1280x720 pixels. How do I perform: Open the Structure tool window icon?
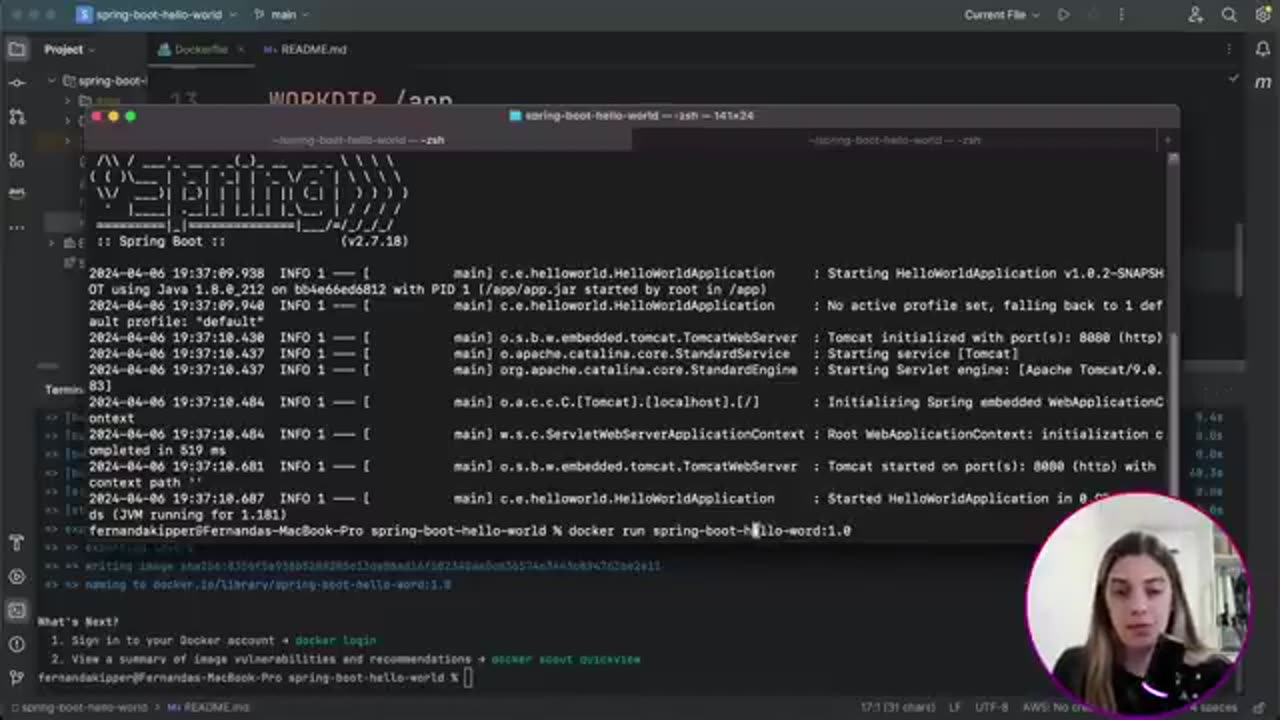pyautogui.click(x=17, y=160)
